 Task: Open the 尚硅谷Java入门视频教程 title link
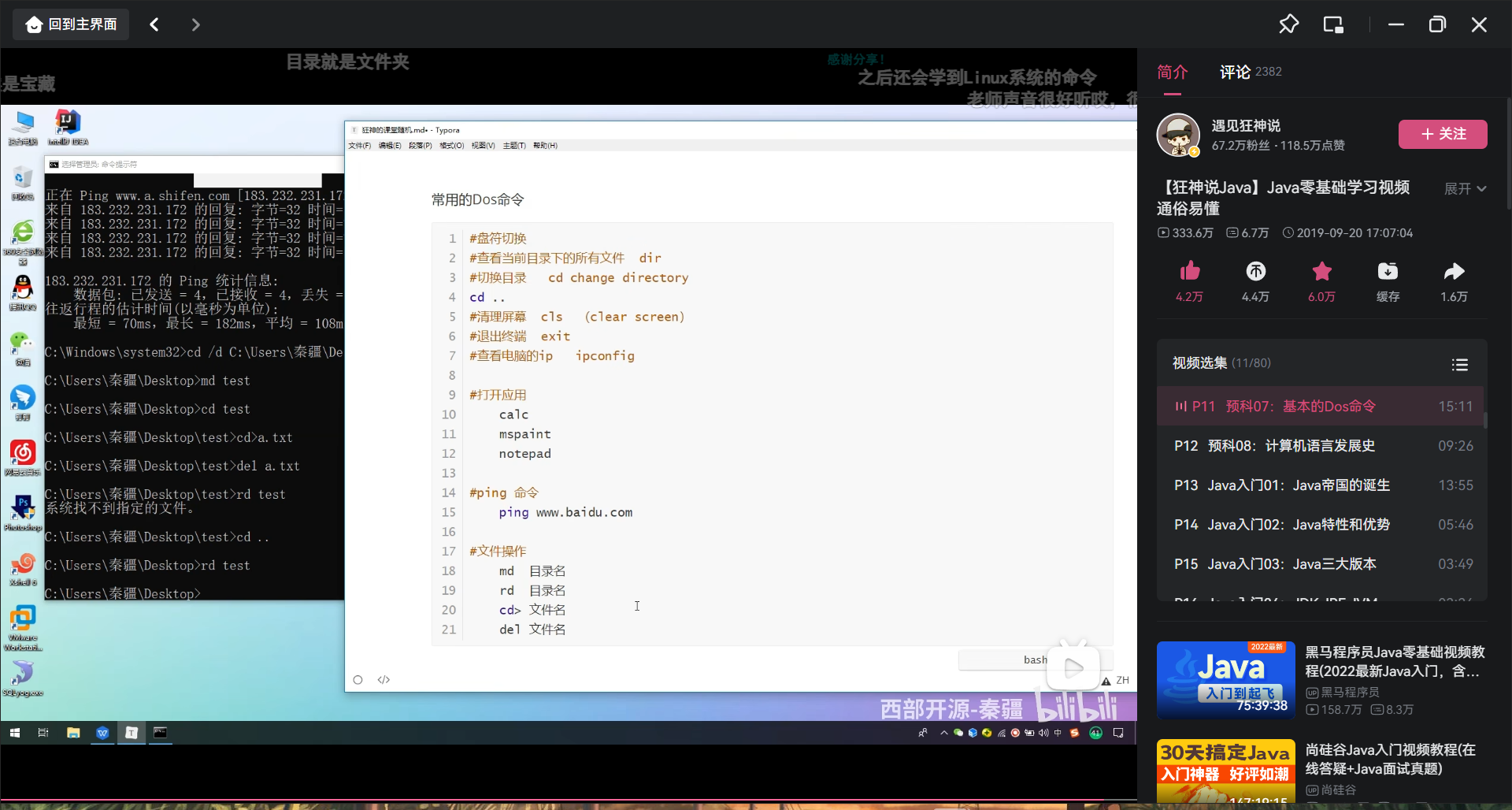point(1391,760)
